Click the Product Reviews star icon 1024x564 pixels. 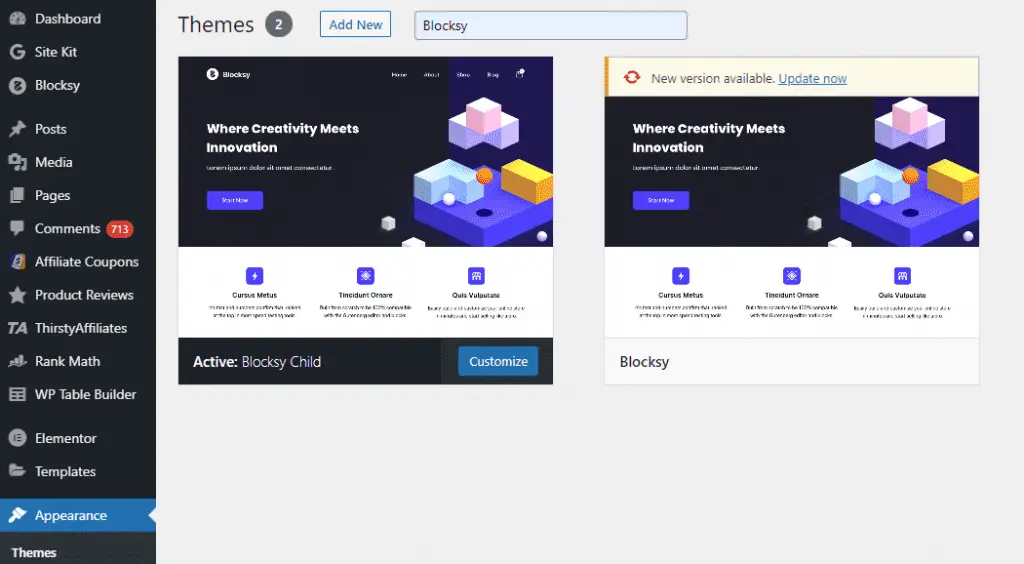(x=18, y=295)
